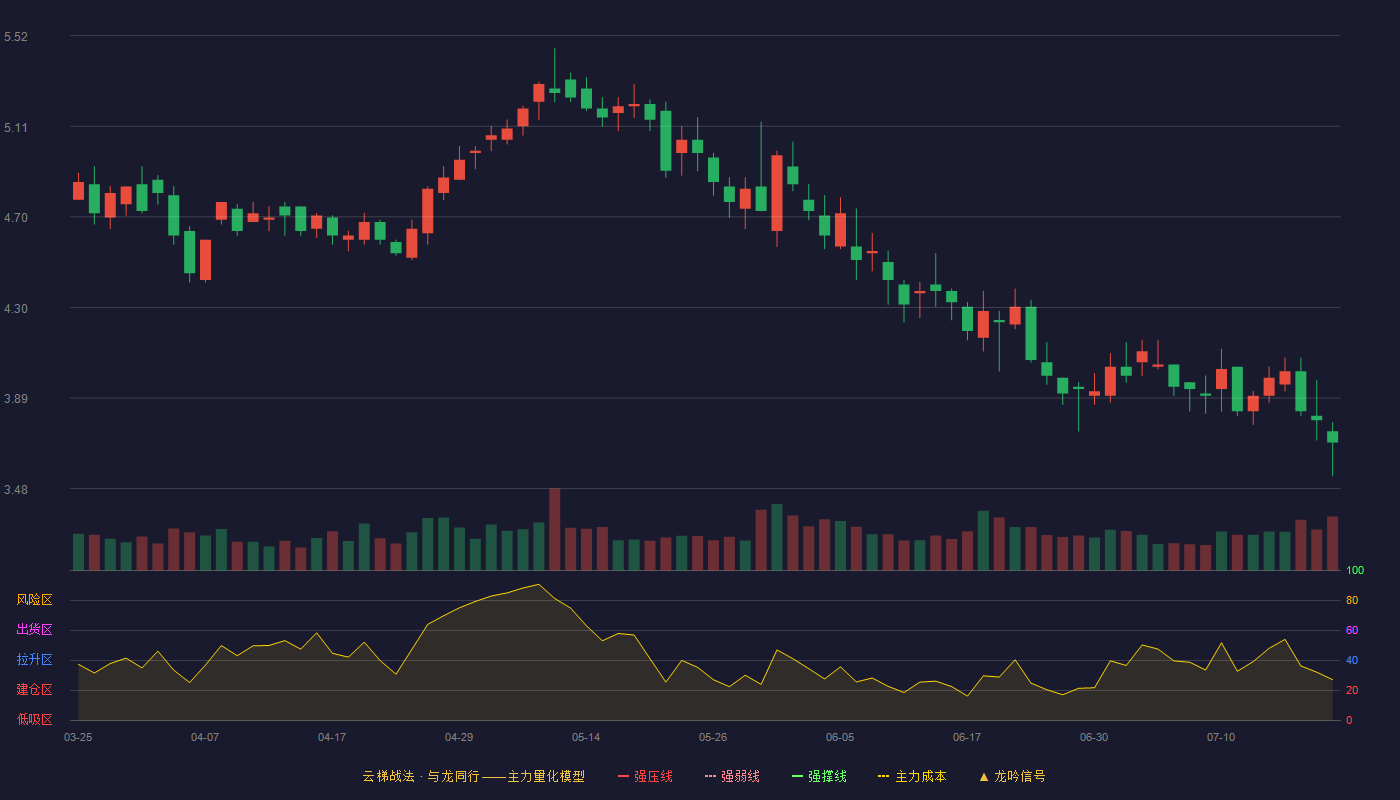The height and width of the screenshot is (800, 1400).
Task: Toggle the 强弱线 legend series
Action: point(732,776)
